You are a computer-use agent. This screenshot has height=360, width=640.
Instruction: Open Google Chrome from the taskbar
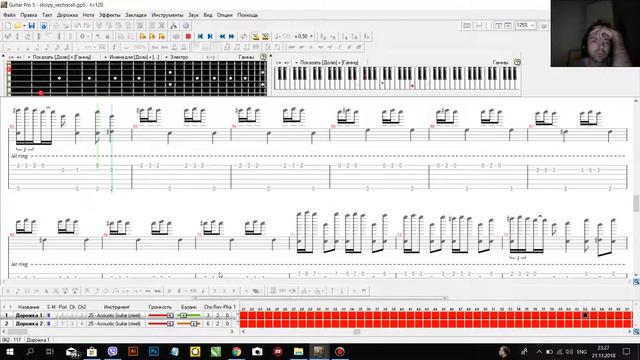236,351
